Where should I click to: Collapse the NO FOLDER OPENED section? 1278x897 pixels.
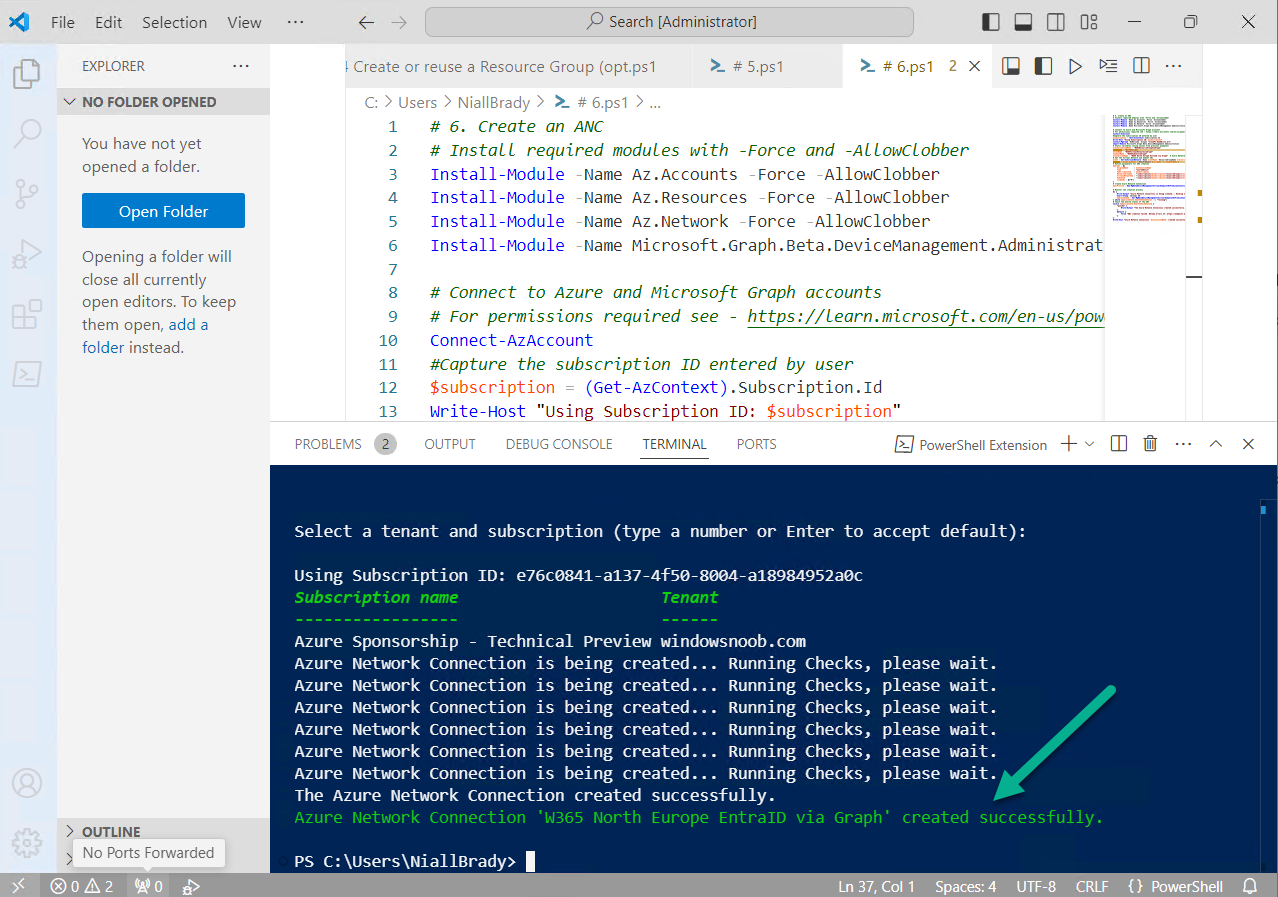click(163, 102)
